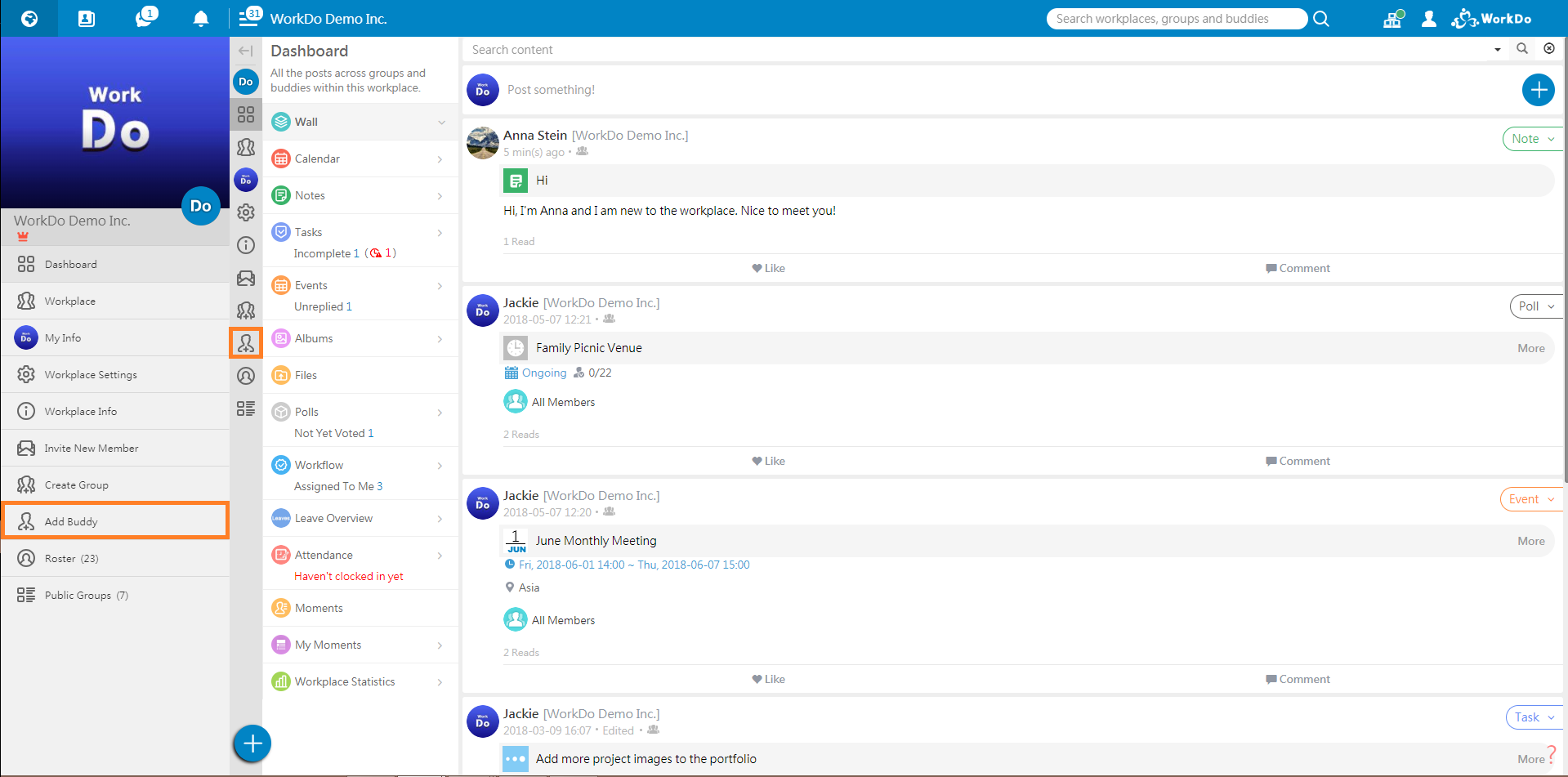Viewport: 1568px width, 777px height.
Task: Click the search icon in content search bar
Action: tap(1522, 49)
